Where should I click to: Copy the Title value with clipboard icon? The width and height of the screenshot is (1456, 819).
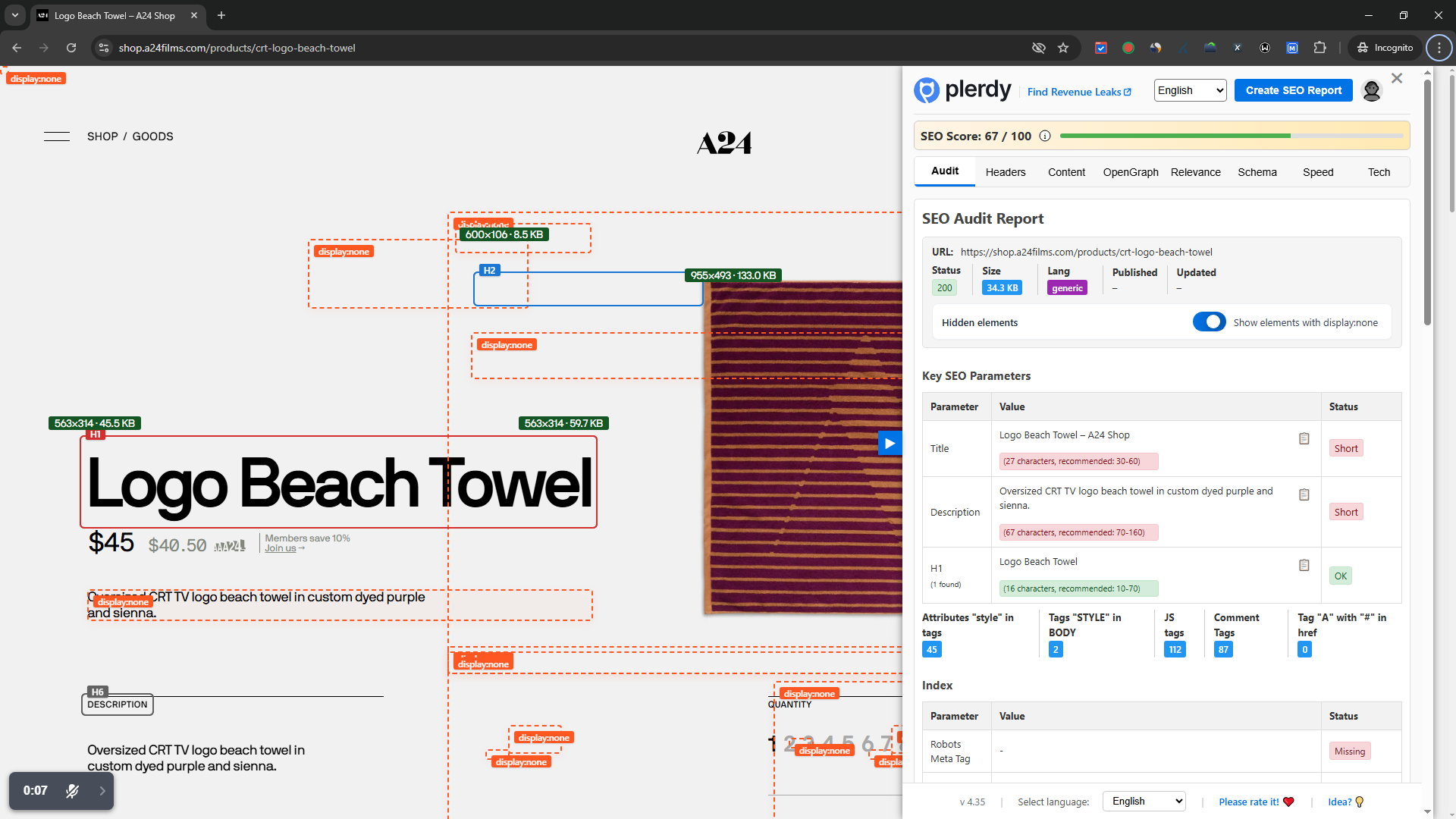(1304, 439)
